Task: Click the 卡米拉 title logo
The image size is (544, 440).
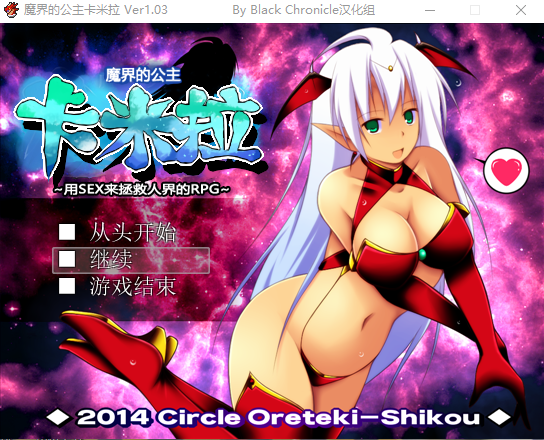Action: tap(139, 128)
